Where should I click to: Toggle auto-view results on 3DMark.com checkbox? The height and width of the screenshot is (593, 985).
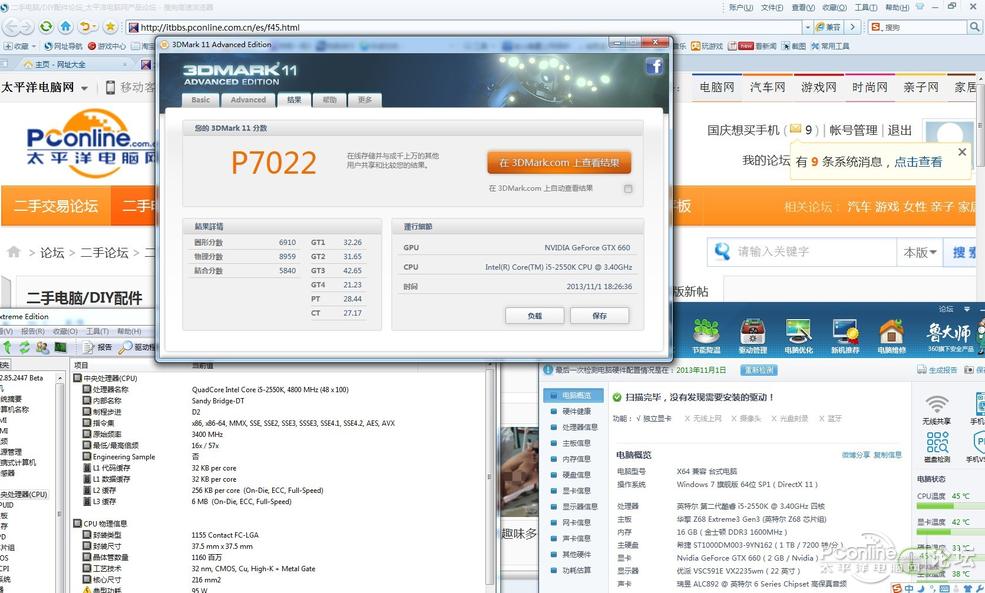click(628, 188)
